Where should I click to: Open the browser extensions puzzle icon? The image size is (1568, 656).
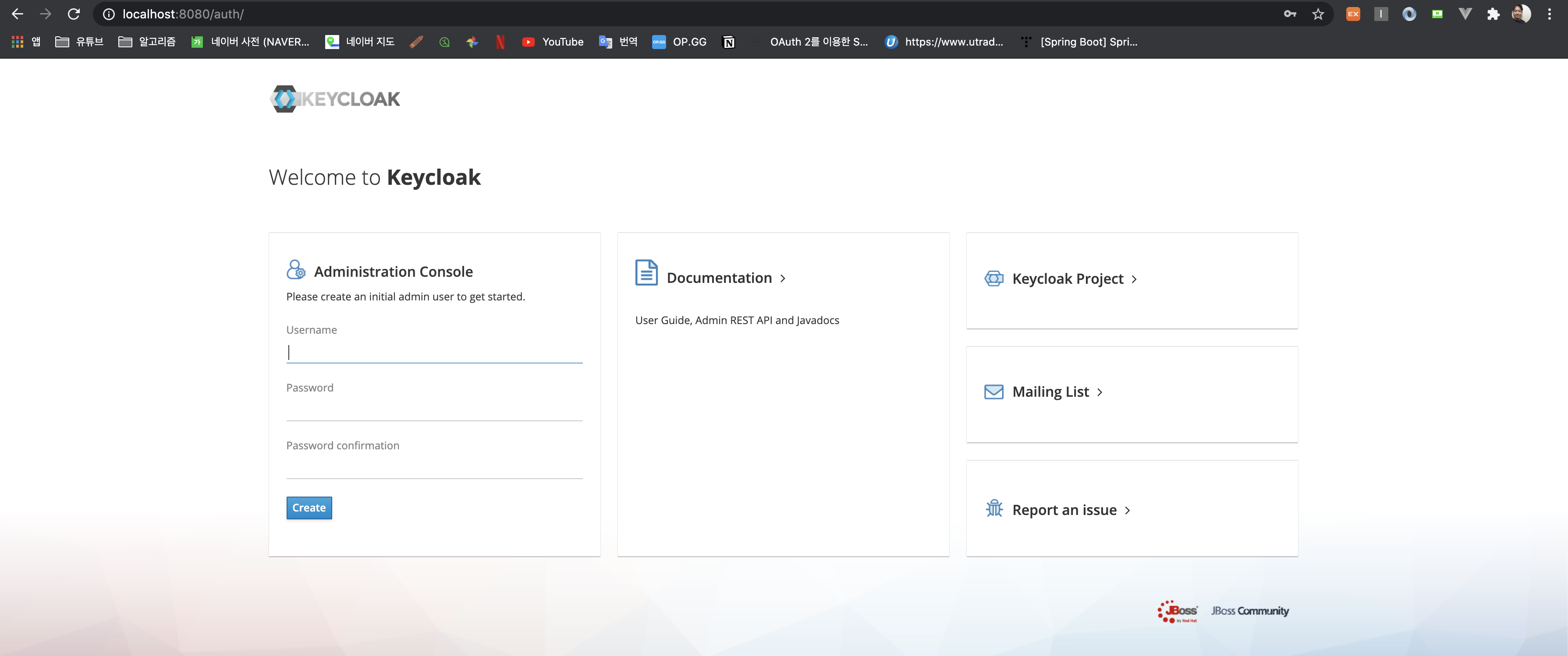(1493, 14)
